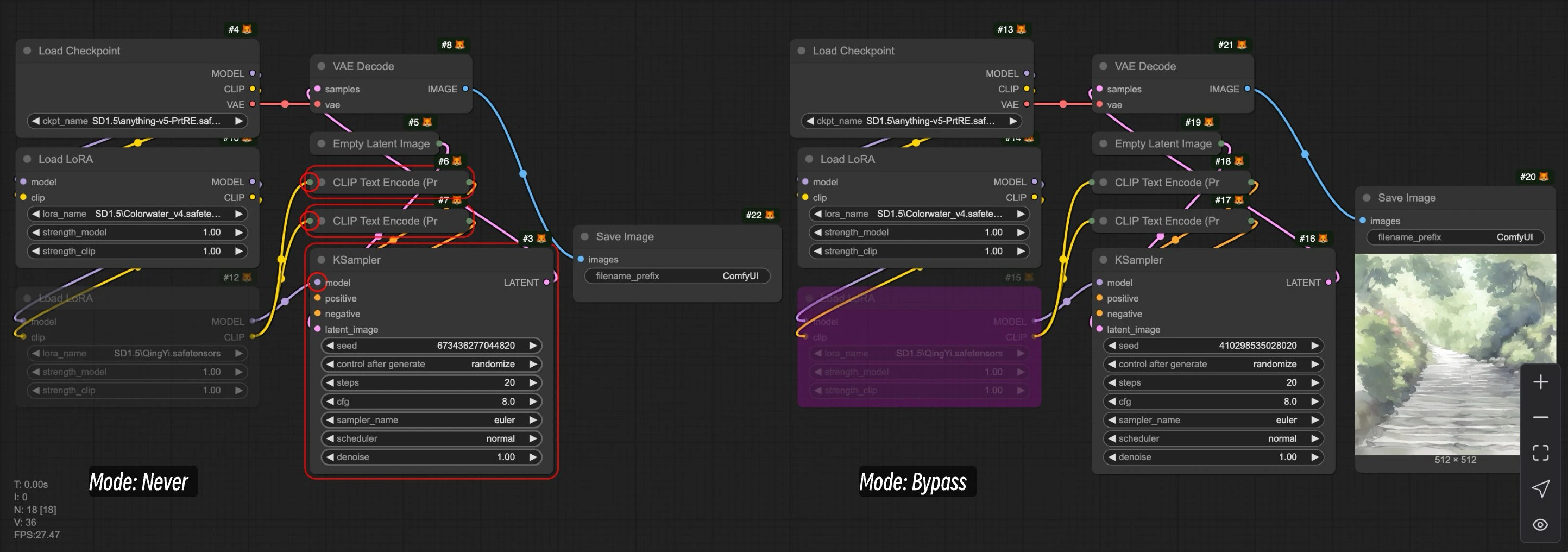Click the filename_prefix field showing ComfyUI
Image resolution: width=1568 pixels, height=552 pixels.
tap(677, 275)
